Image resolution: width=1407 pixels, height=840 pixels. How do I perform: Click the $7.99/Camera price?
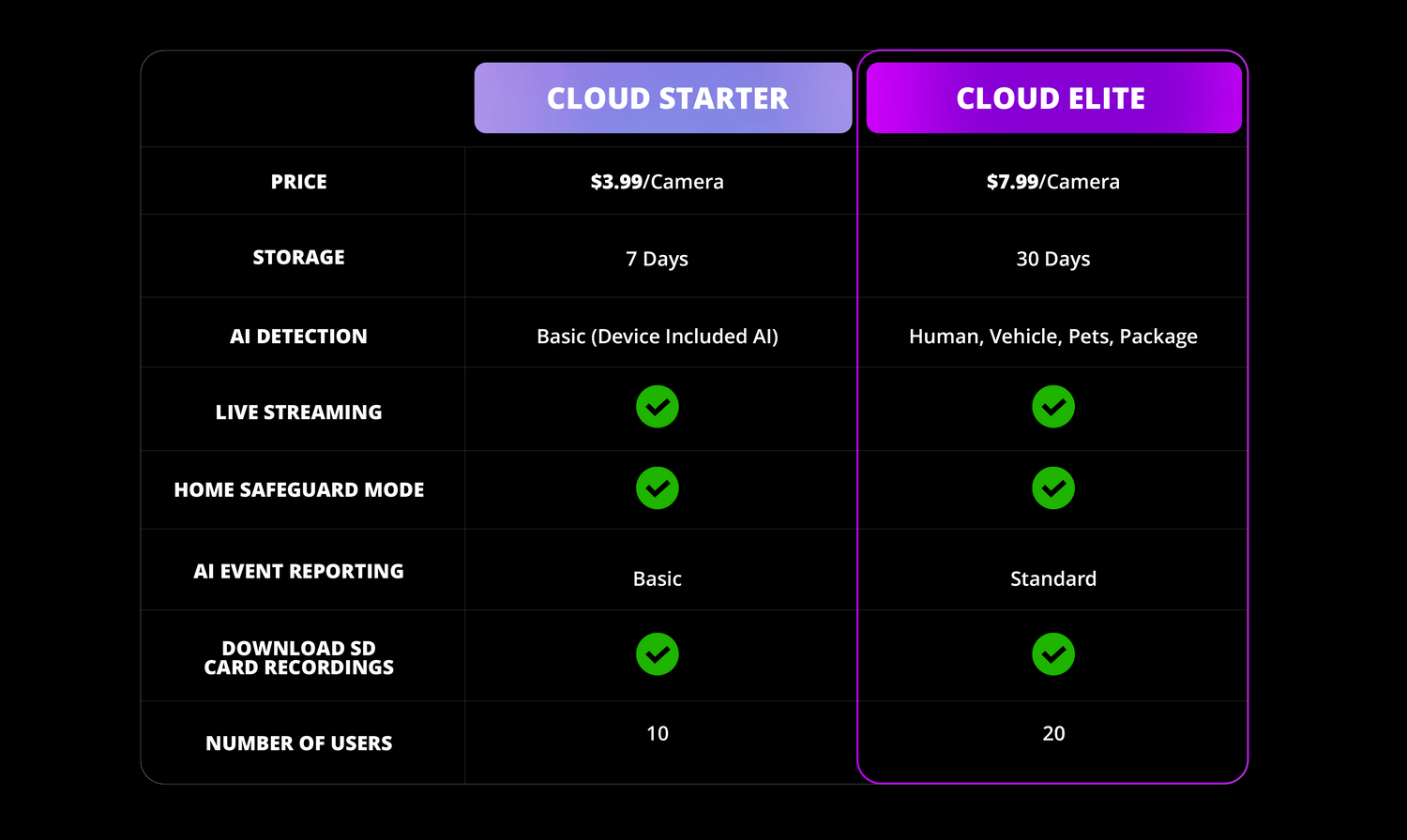pyautogui.click(x=1052, y=182)
